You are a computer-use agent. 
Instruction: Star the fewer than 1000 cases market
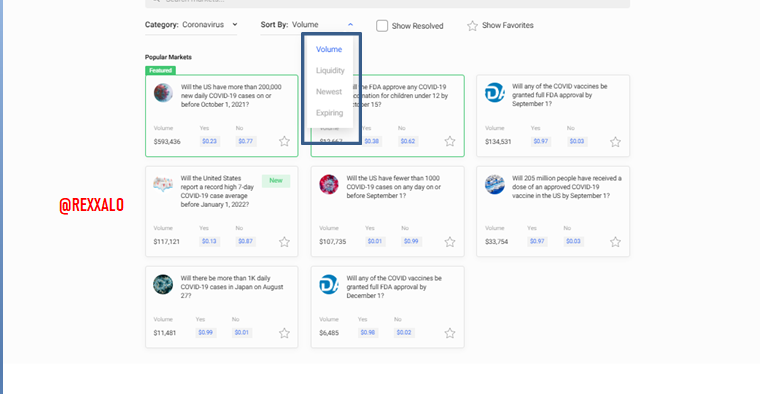click(450, 242)
